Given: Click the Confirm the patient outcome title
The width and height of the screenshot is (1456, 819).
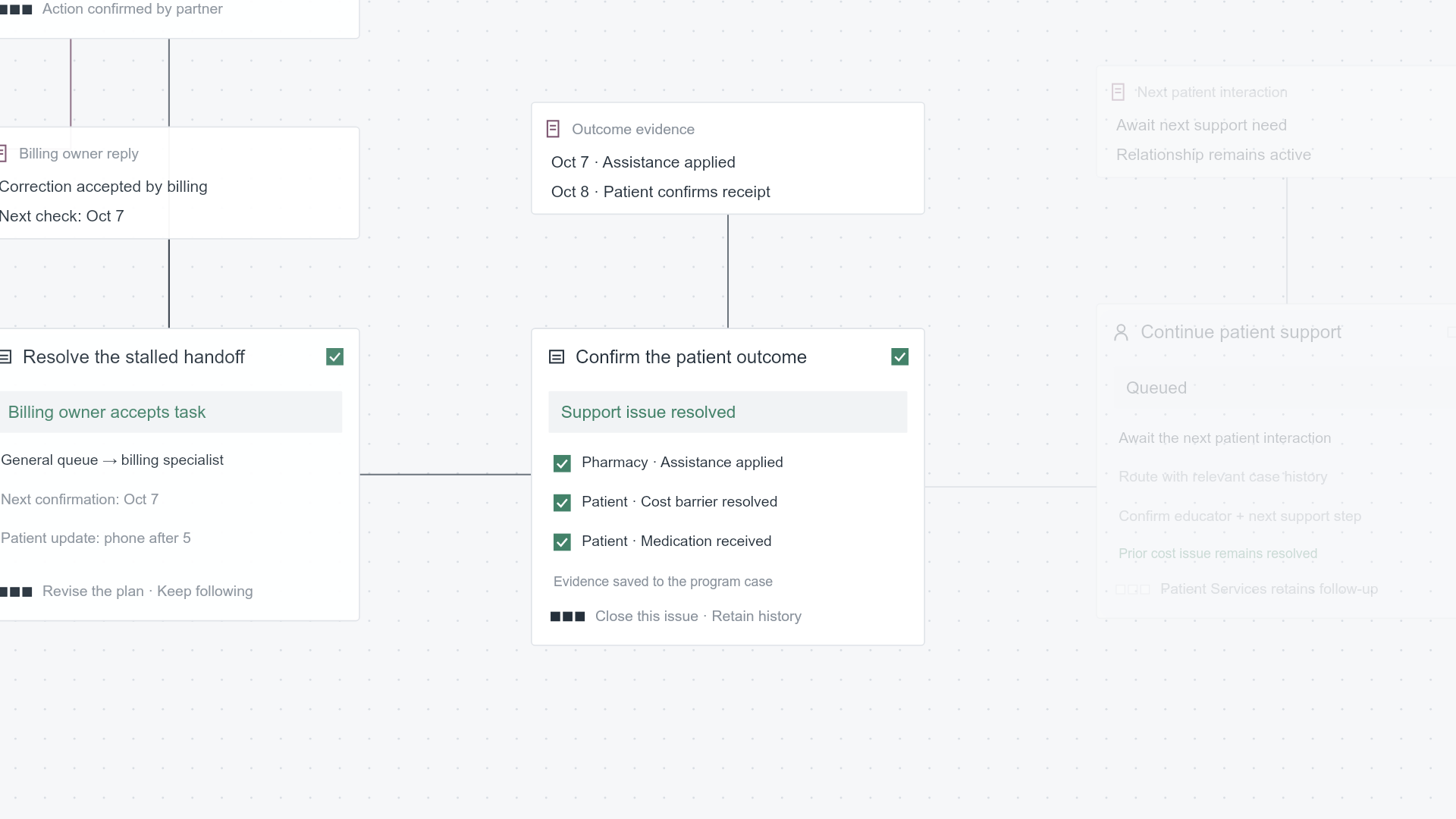Looking at the screenshot, I should tap(691, 357).
